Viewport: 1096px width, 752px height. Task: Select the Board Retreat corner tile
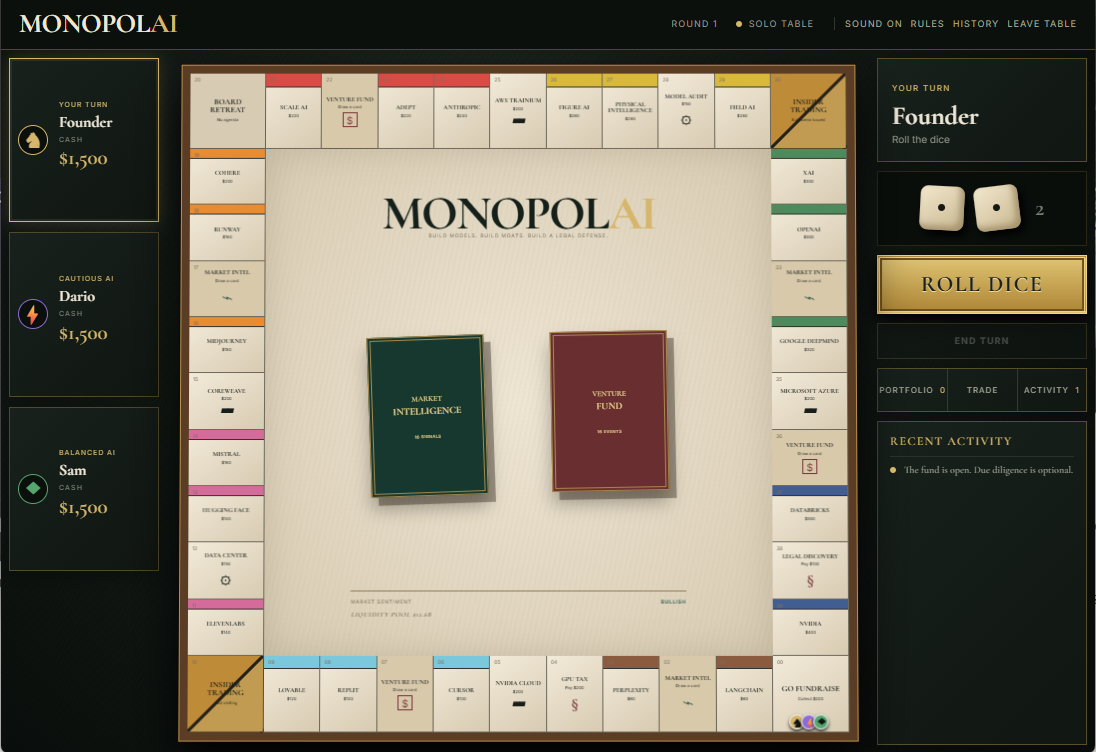click(227, 110)
